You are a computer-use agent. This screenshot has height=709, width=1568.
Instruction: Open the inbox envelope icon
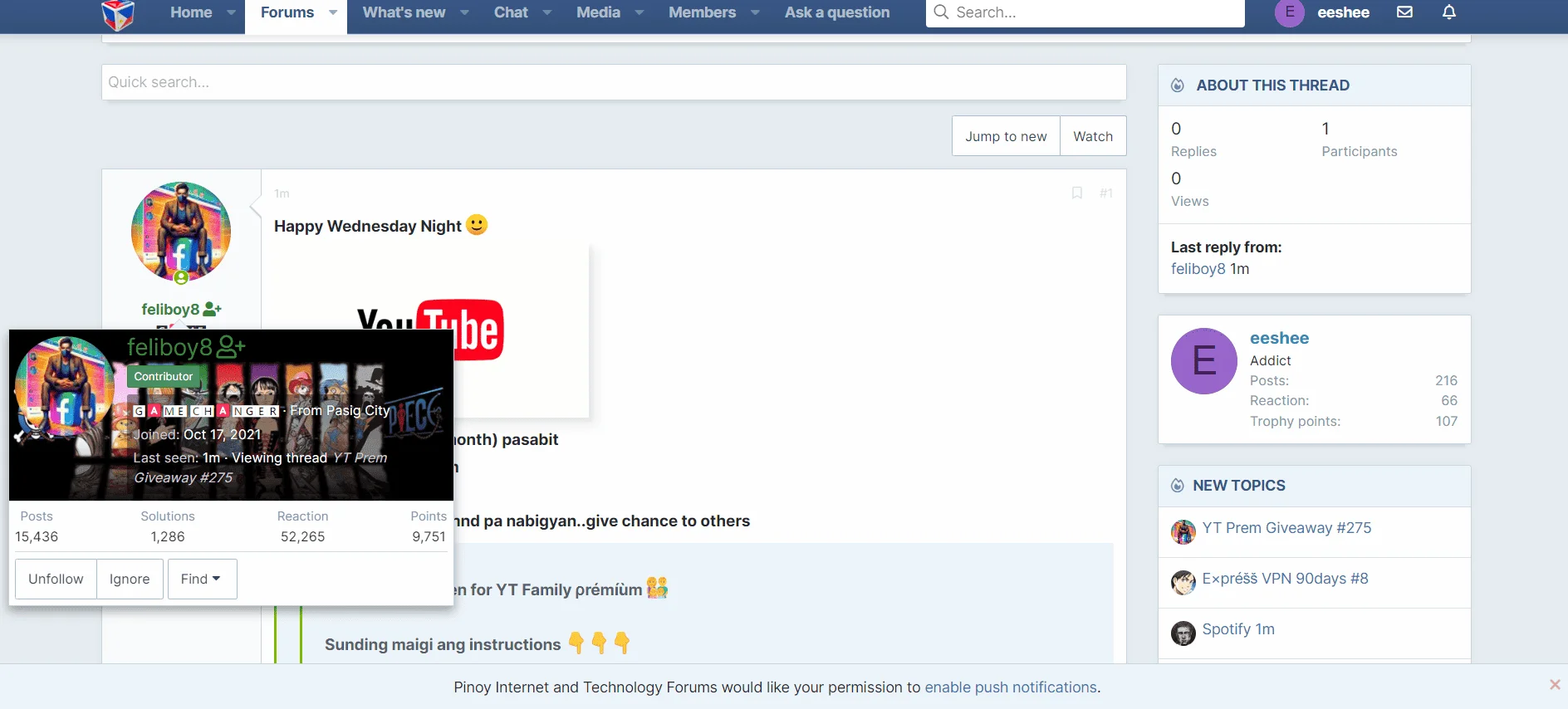click(1404, 12)
